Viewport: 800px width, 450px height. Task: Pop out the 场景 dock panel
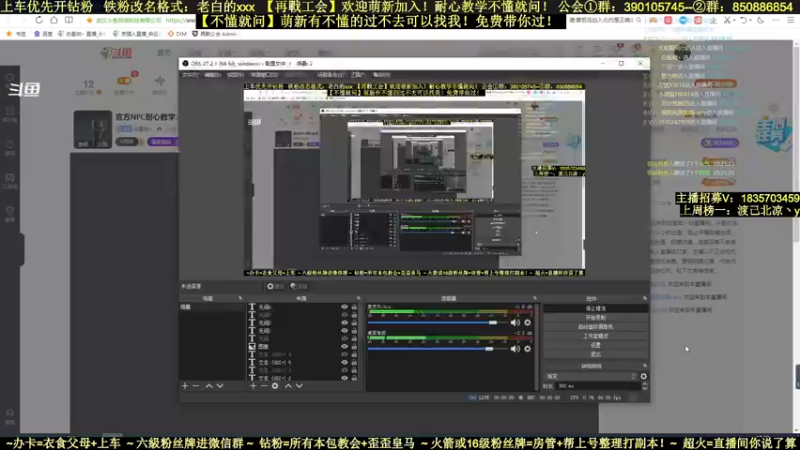240,298
